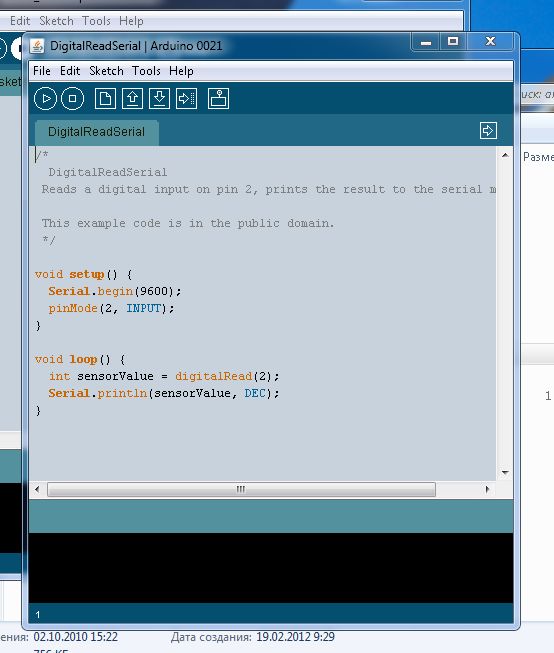The image size is (554, 653).
Task: Open the Serial Monitor icon
Action: pos(218,99)
